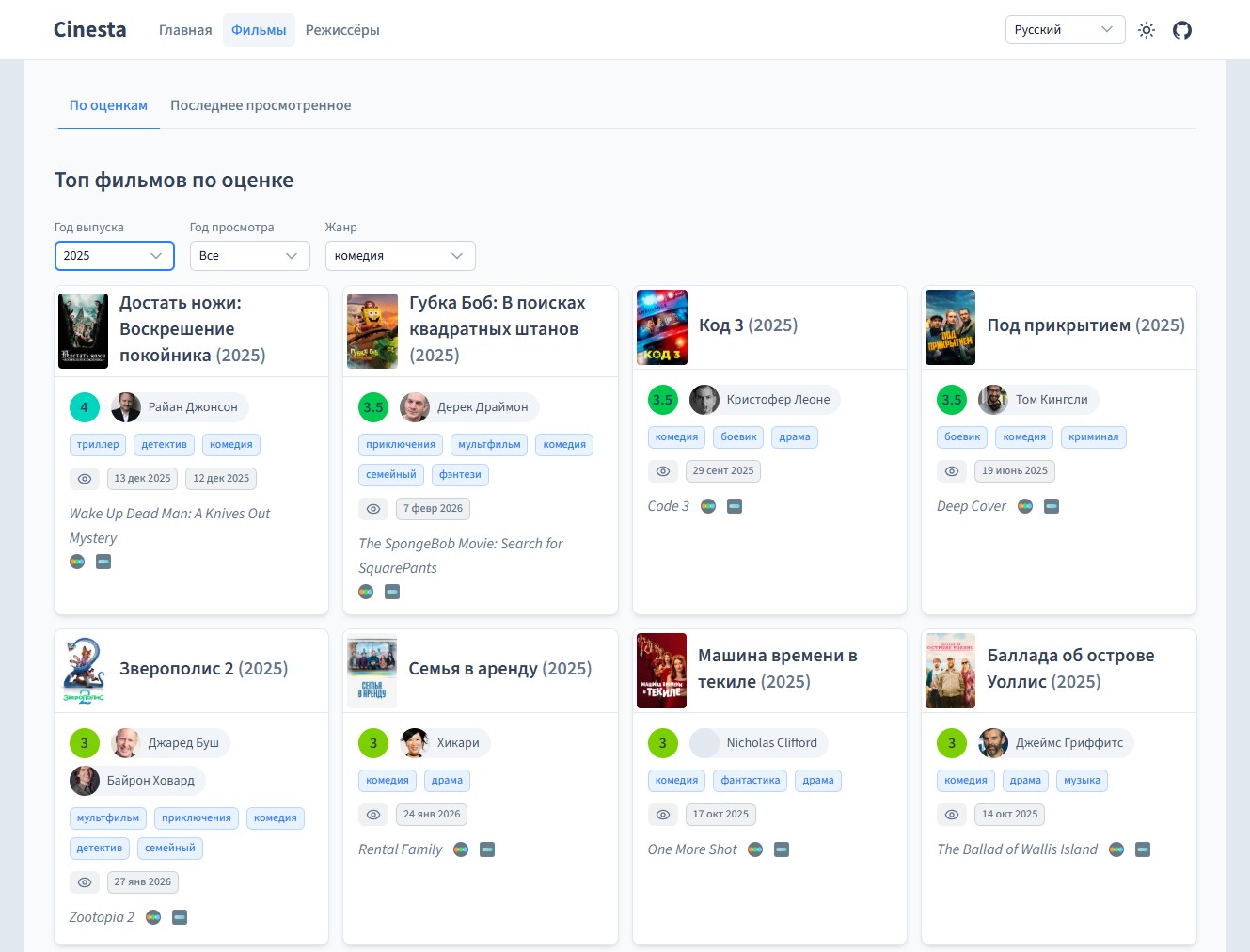Open TMDB icon under SpongeBob SquarePants title
The image size is (1250, 952).
[393, 592]
